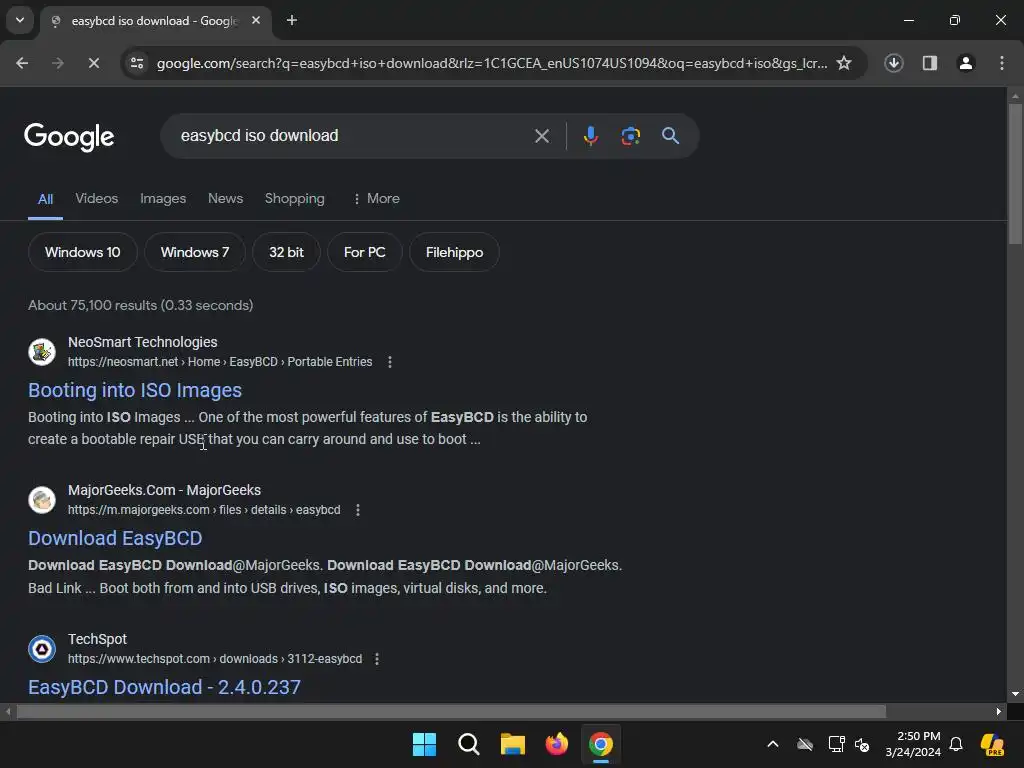Apply the Windows 10 filter chip
This screenshot has width=1024, height=768.
click(x=82, y=252)
